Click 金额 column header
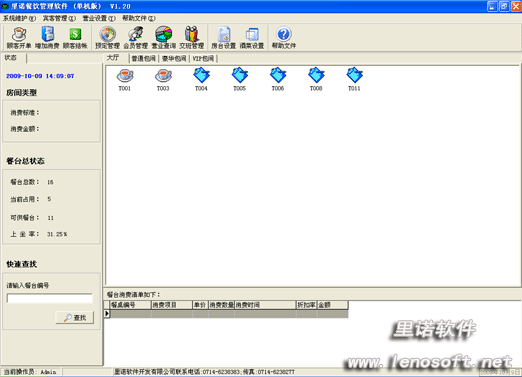 (333, 305)
